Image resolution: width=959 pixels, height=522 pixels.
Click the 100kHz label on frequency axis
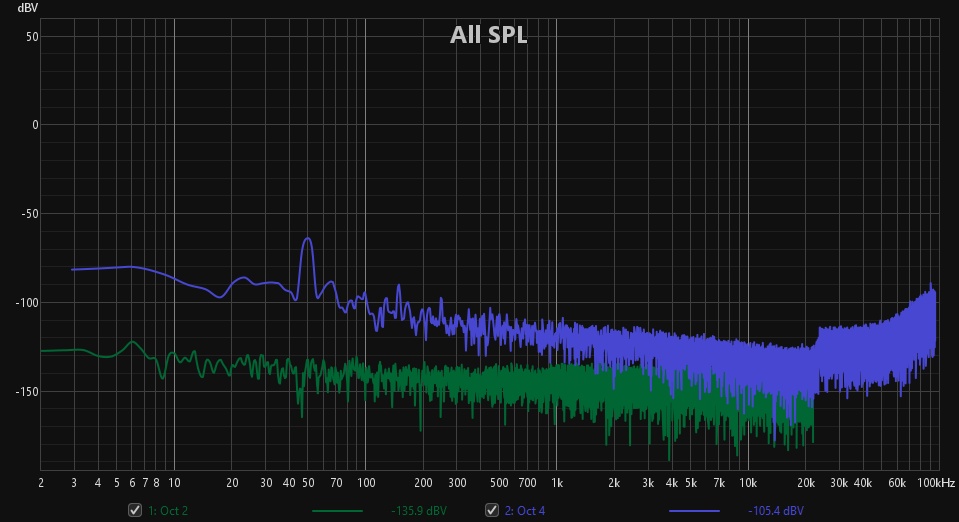click(x=936, y=483)
